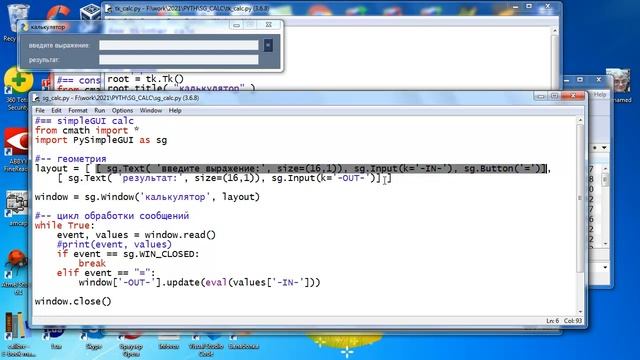Click the 'break' keyword line
640x360 pixels.
point(92,263)
